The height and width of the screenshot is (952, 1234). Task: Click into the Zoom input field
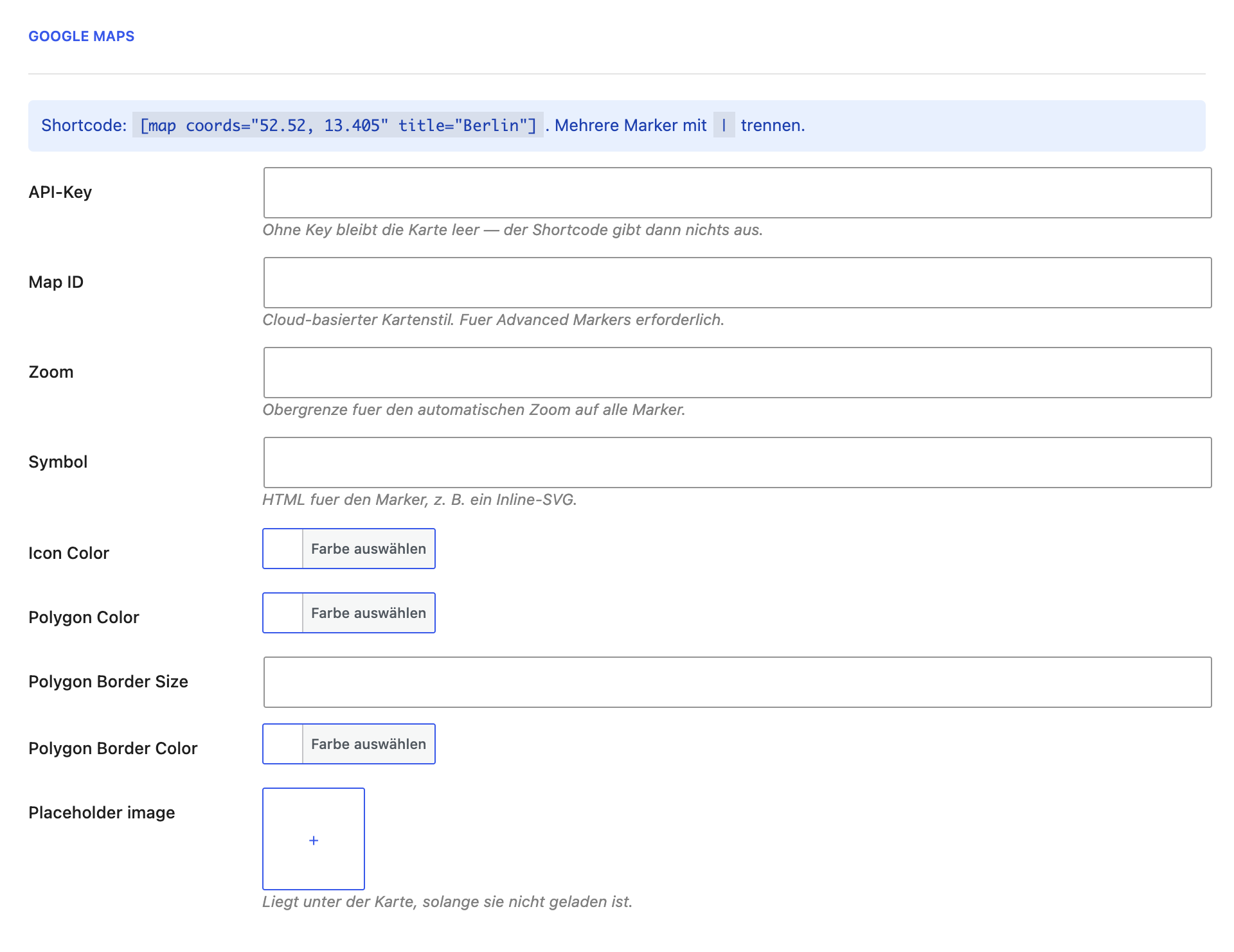[x=737, y=373]
